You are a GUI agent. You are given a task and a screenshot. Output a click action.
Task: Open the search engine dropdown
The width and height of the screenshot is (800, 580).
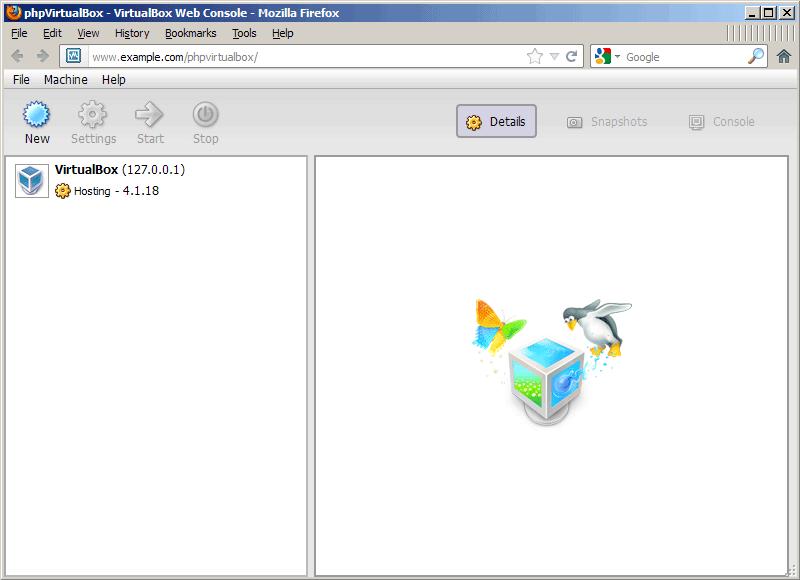tap(607, 57)
